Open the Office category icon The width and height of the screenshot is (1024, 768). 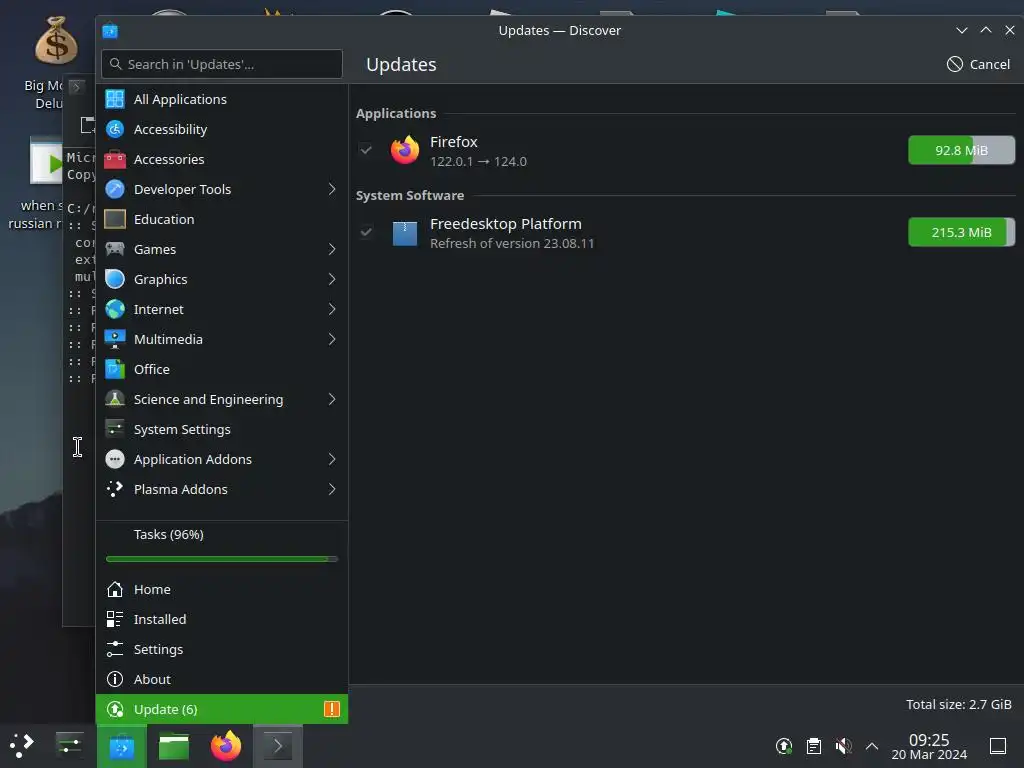[x=115, y=370]
